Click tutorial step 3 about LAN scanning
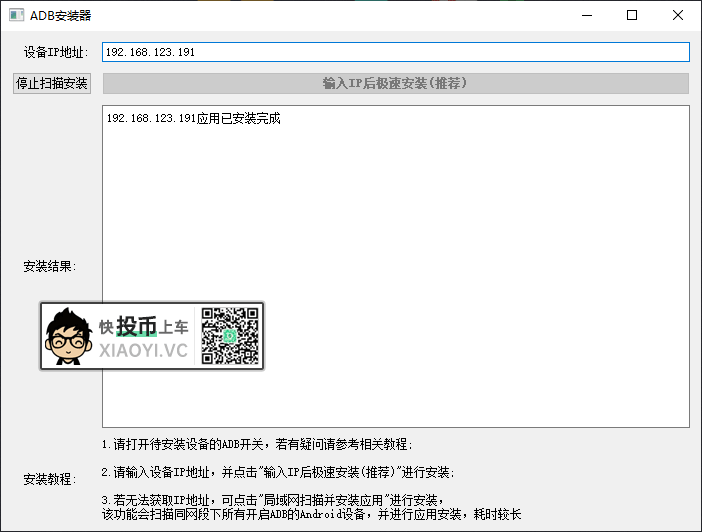702x532 pixels. coord(273,500)
